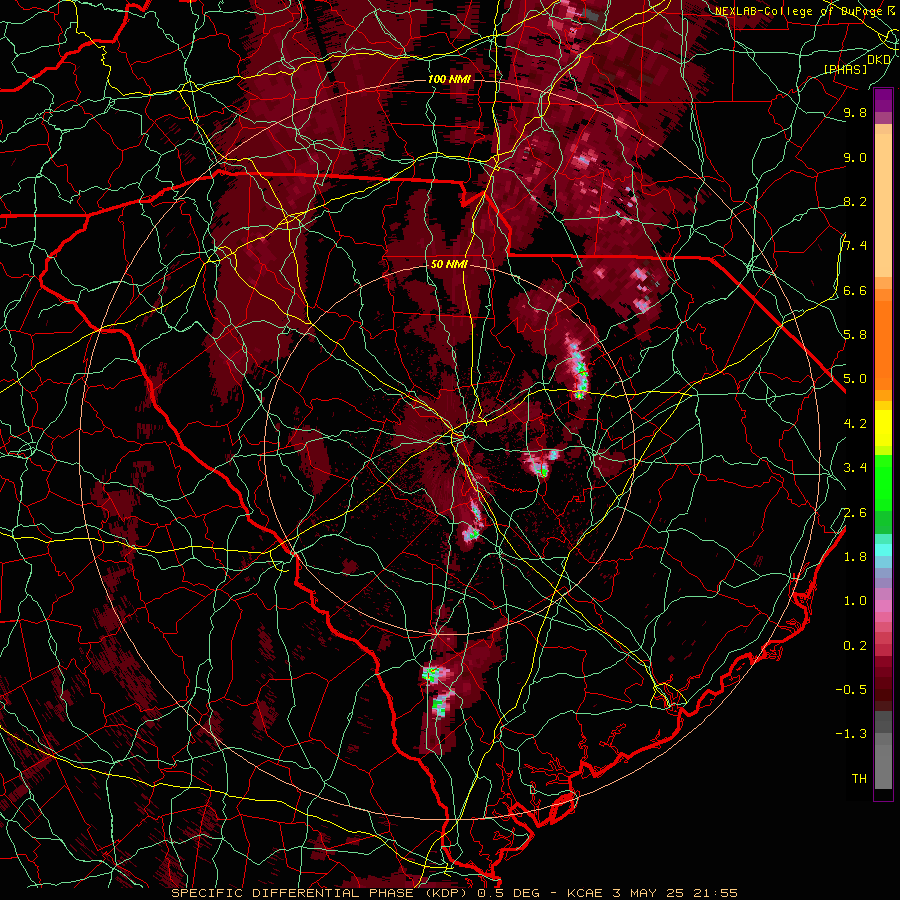Pick the purple swatch atop the color bar

point(883,100)
